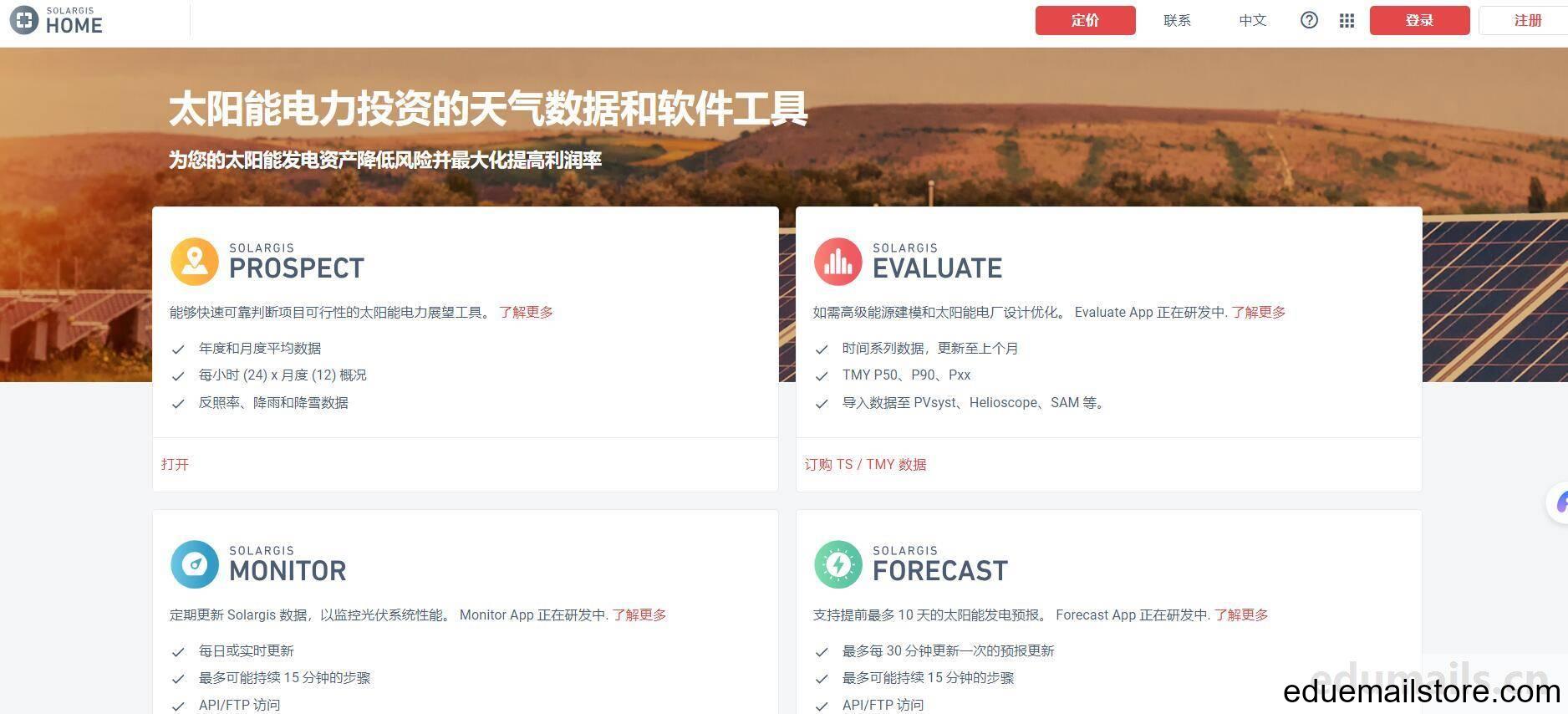Screen dimensions: 1568x714
Task: Click 订购 TS / TMY 数据 link
Action: point(865,464)
